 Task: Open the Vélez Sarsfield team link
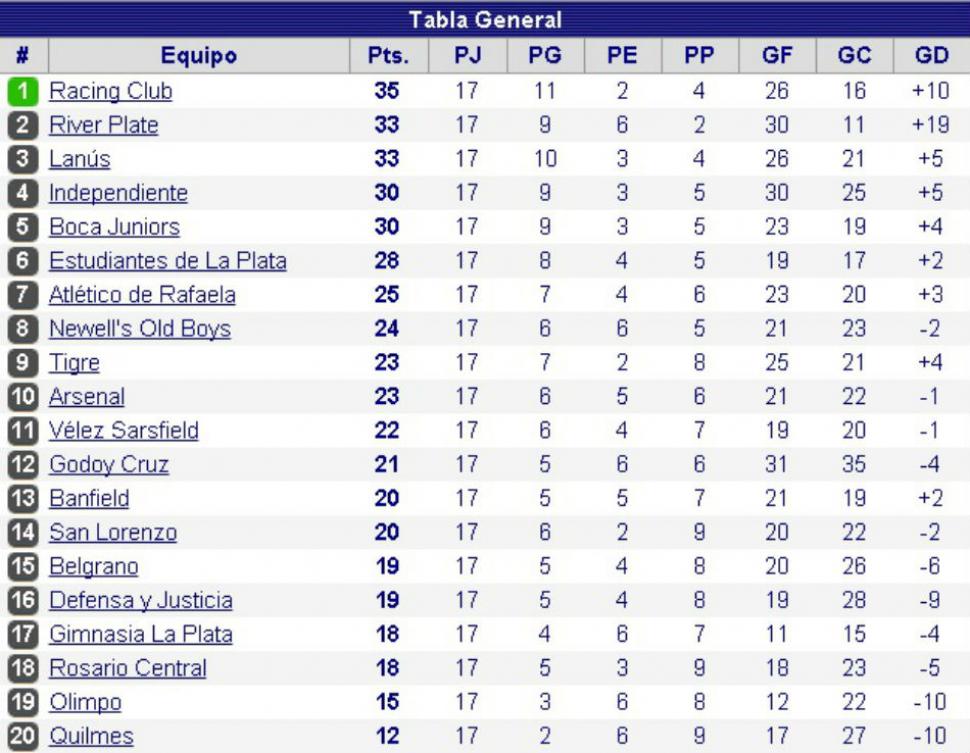coord(124,431)
